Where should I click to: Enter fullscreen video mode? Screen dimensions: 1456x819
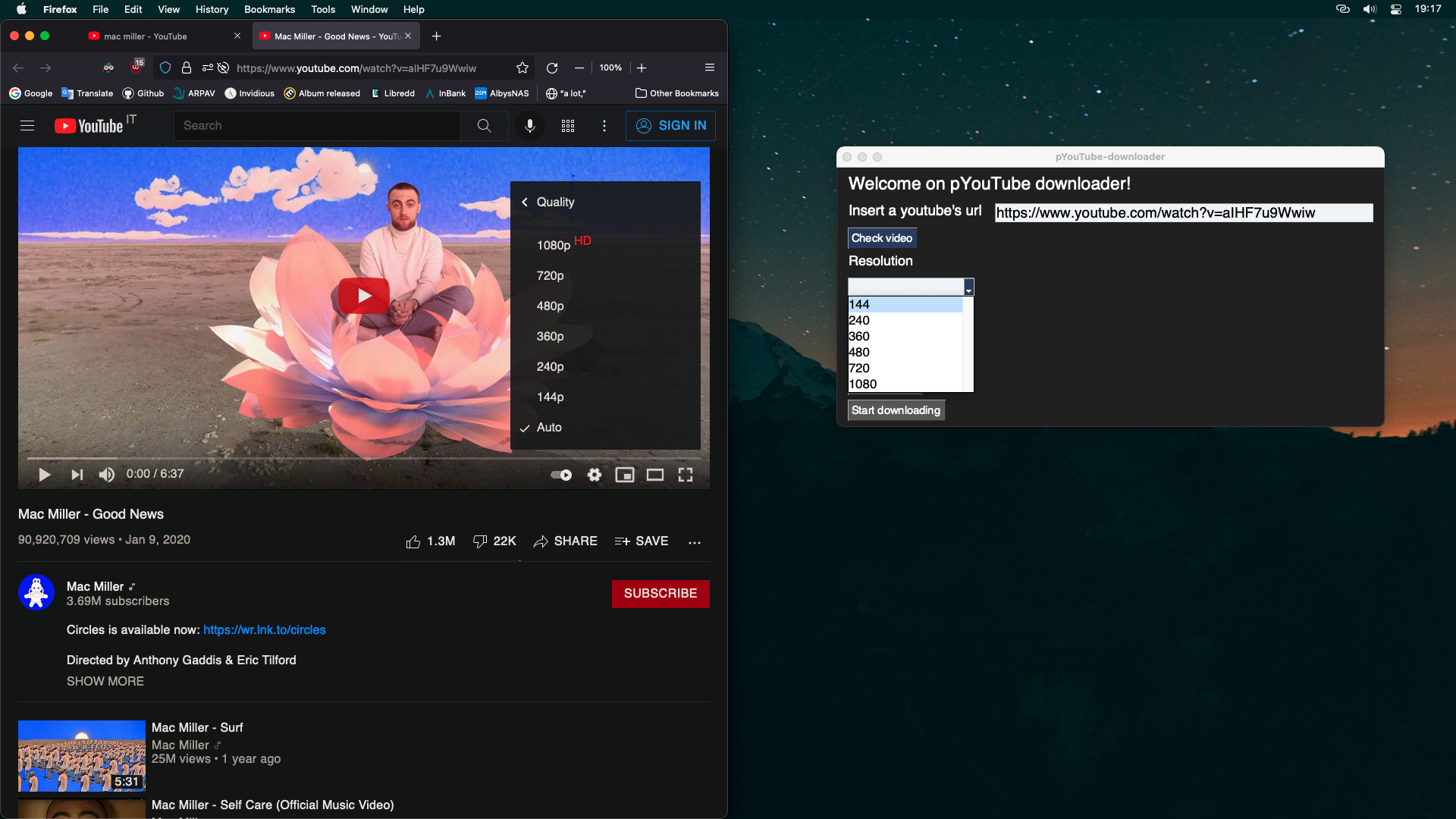click(x=686, y=475)
